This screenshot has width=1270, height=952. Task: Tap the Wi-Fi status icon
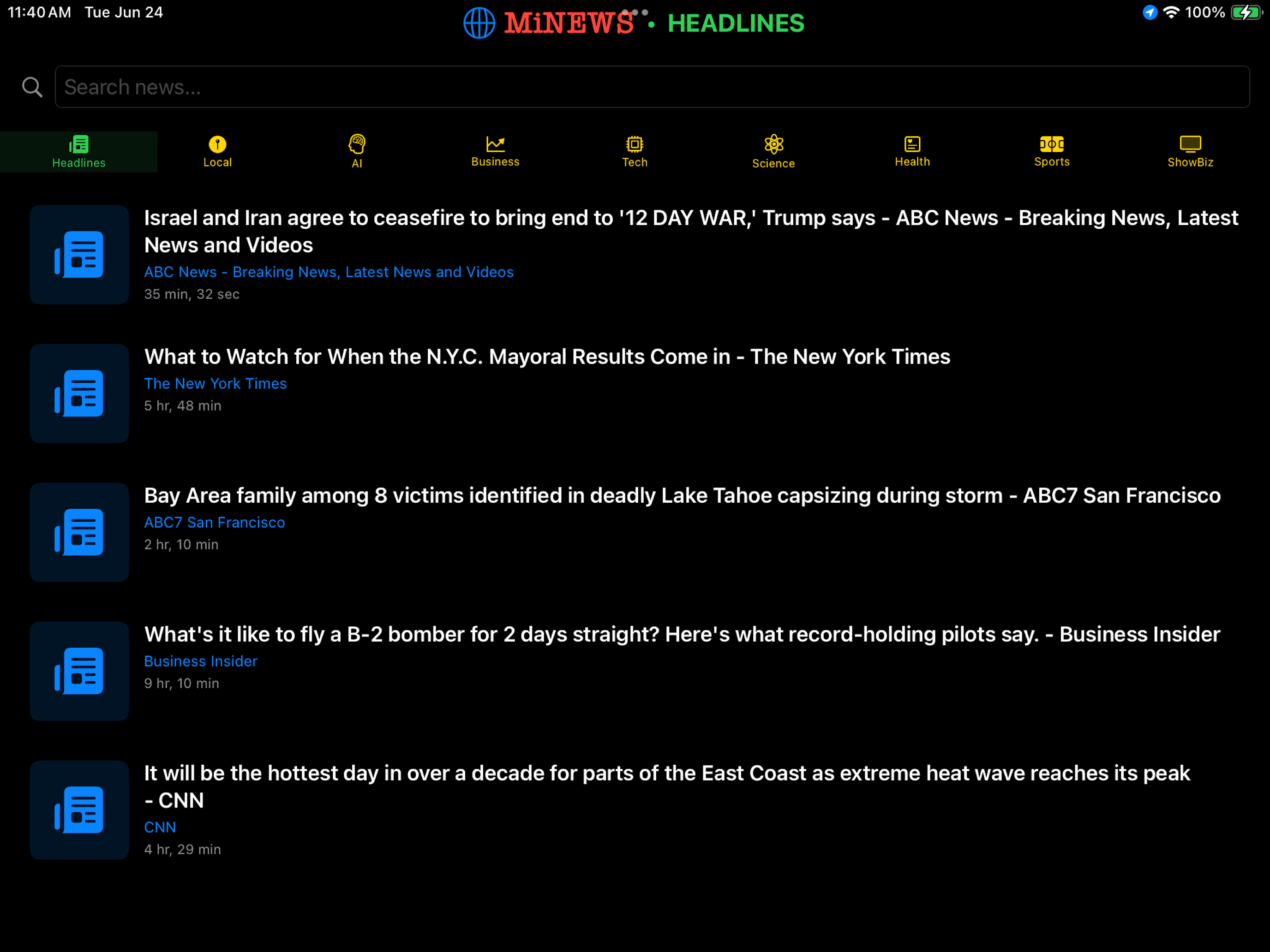1171,12
